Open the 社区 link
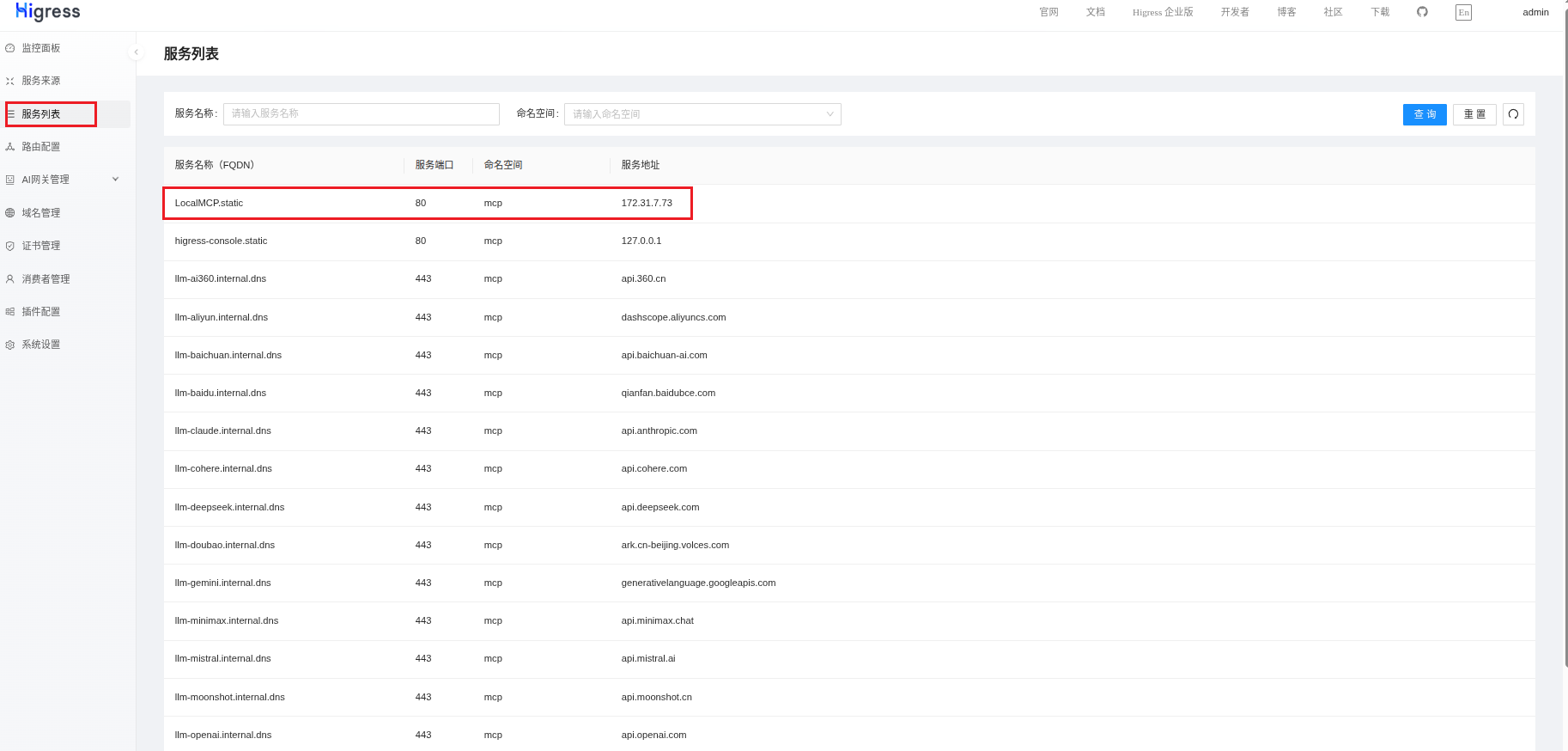Image resolution: width=1568 pixels, height=751 pixels. (x=1333, y=12)
